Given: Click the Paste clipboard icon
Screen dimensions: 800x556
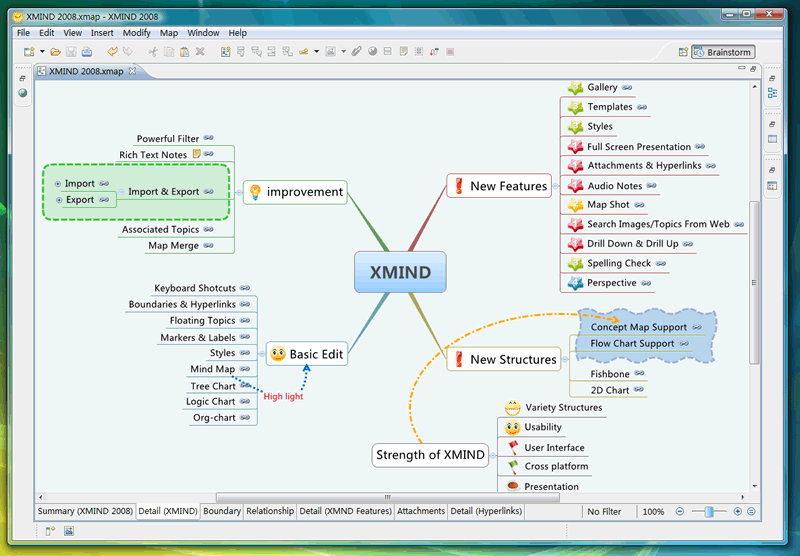Looking at the screenshot, I should [x=185, y=52].
